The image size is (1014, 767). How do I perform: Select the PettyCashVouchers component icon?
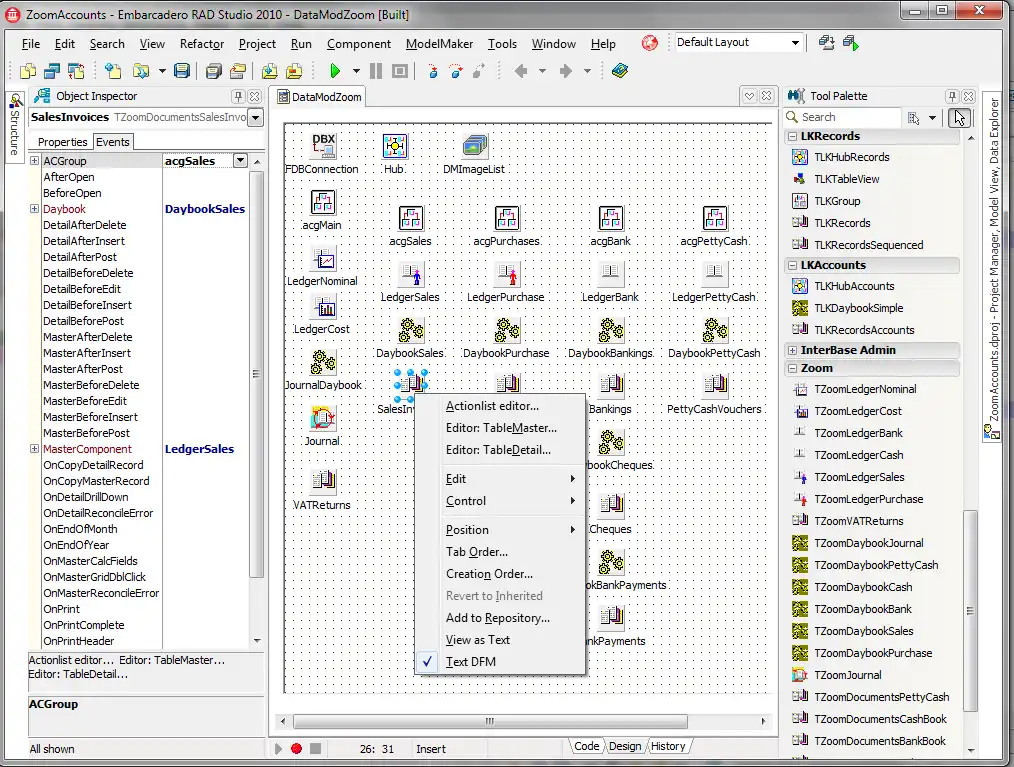tap(715, 386)
